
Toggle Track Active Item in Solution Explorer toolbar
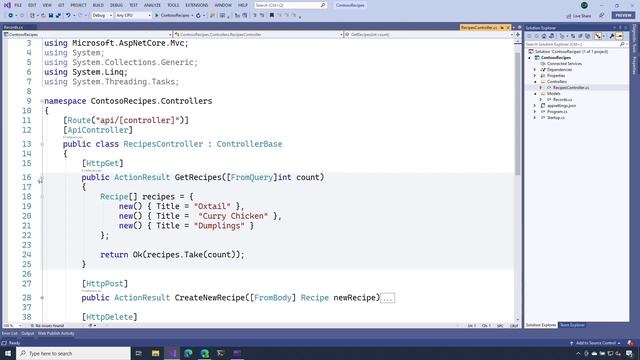point(598,36)
